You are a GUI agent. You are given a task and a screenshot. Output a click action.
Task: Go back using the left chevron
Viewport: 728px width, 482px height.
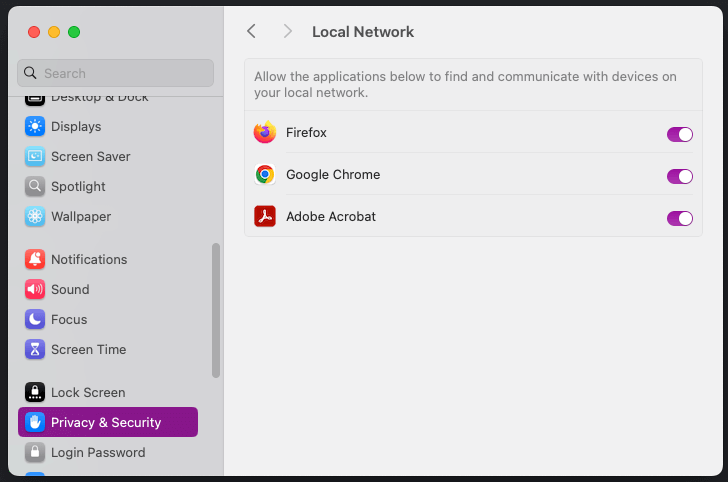[x=251, y=32]
